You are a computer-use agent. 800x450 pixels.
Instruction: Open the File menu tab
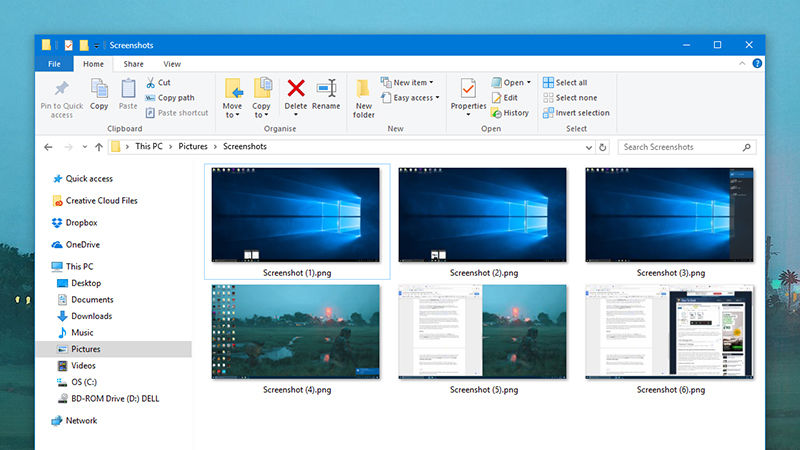pos(54,64)
